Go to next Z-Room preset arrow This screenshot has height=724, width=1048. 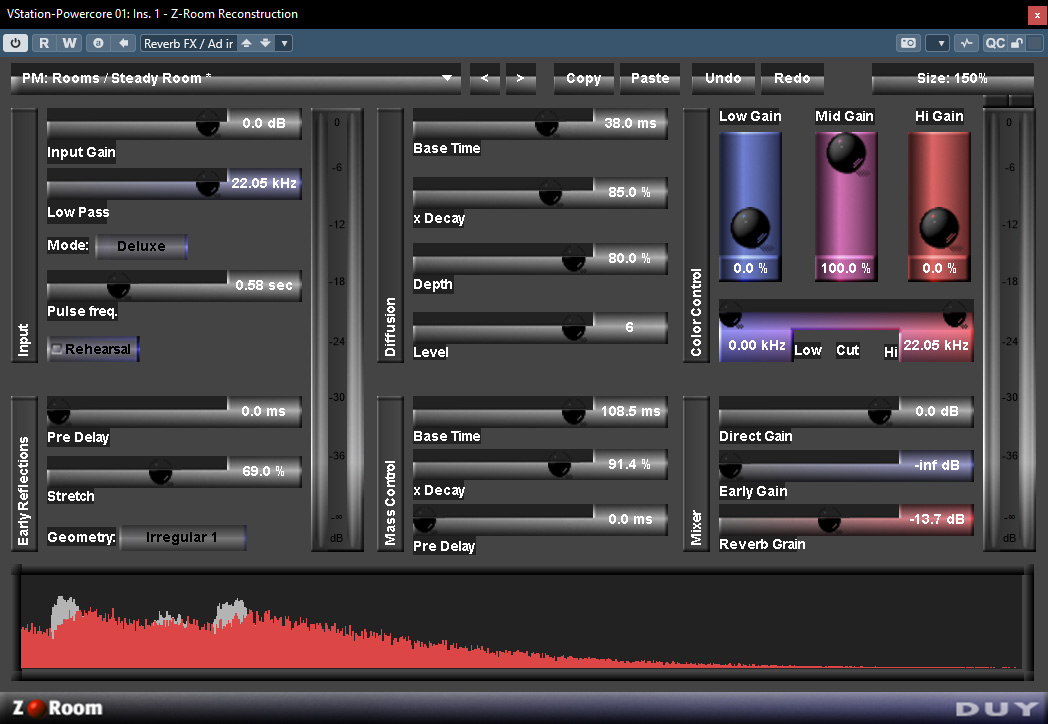[520, 78]
